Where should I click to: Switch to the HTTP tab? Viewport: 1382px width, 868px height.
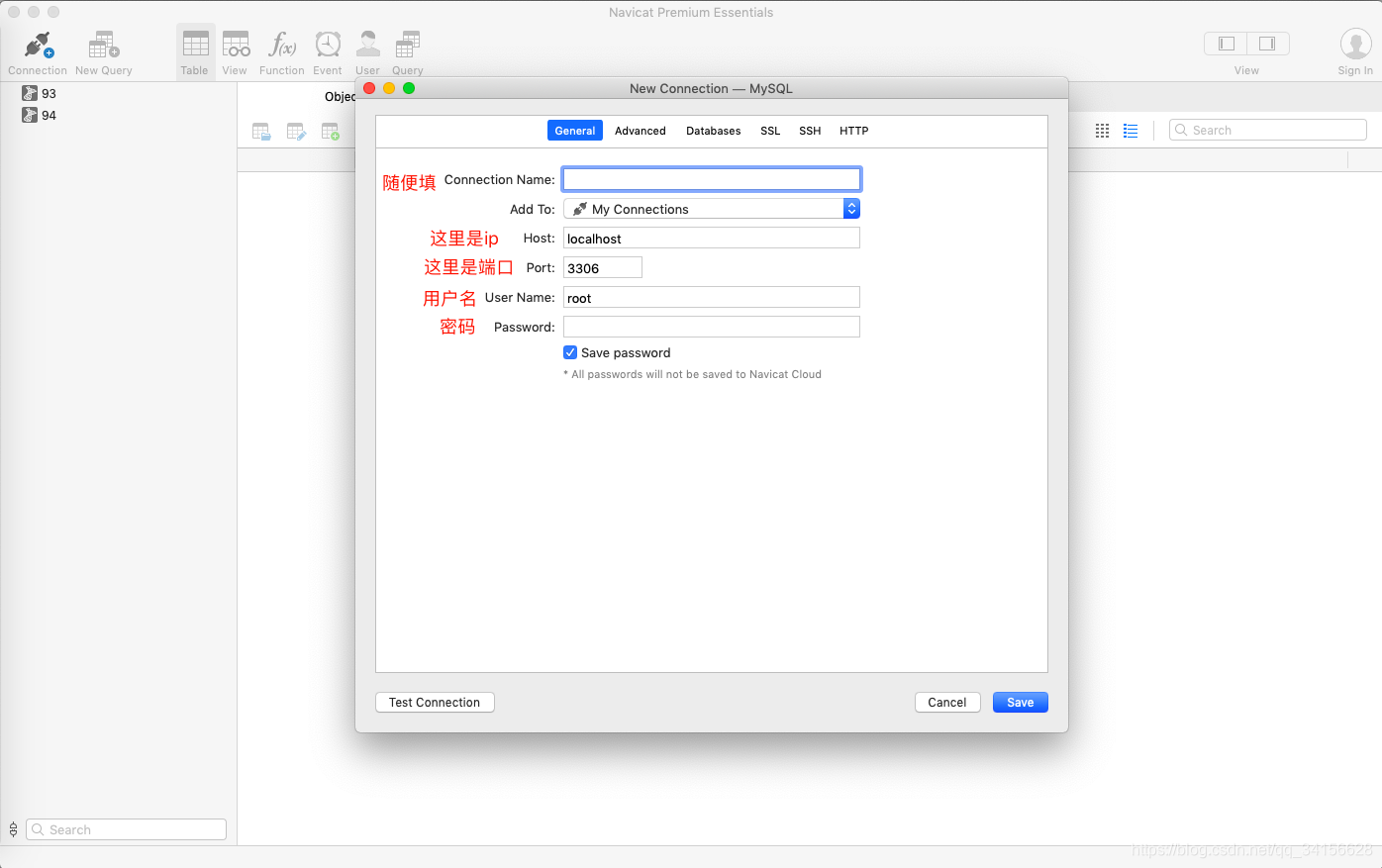pos(854,131)
